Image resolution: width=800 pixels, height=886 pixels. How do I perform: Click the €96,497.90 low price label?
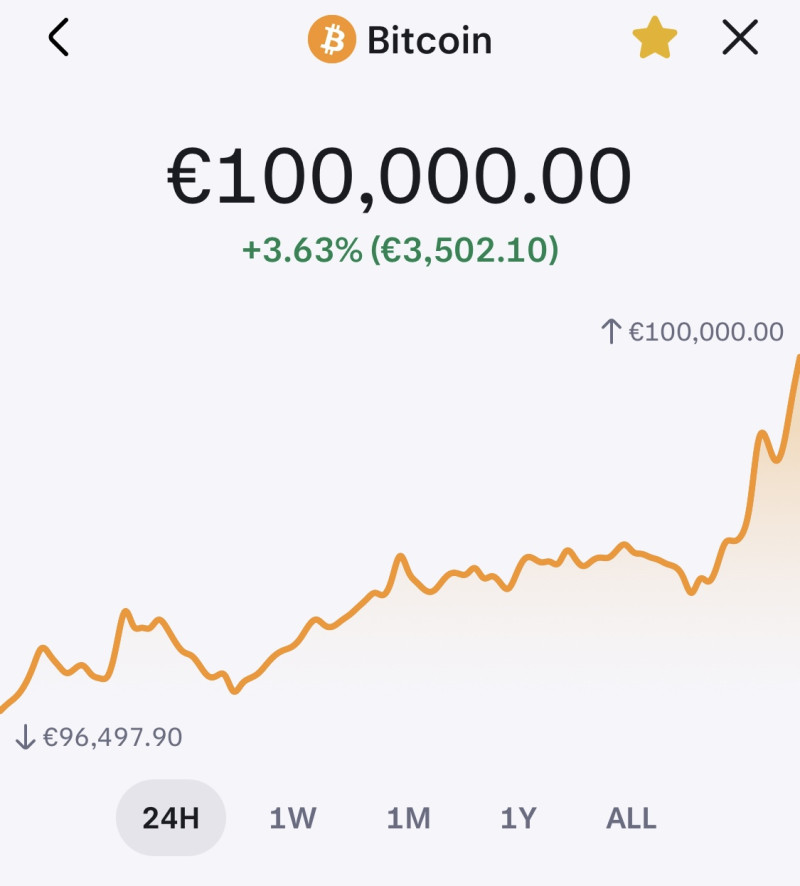point(112,737)
